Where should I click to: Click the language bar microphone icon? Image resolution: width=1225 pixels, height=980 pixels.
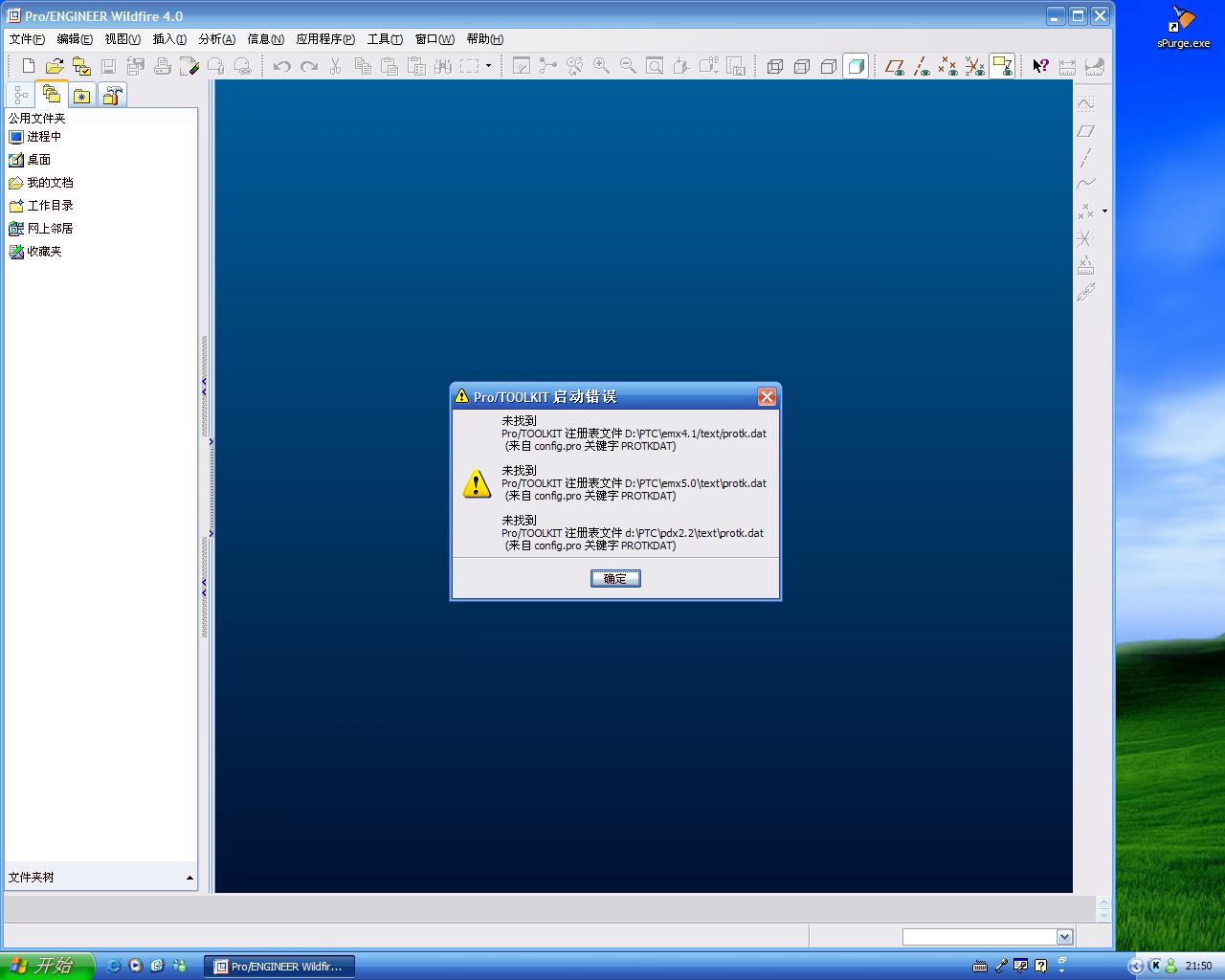[x=1001, y=966]
